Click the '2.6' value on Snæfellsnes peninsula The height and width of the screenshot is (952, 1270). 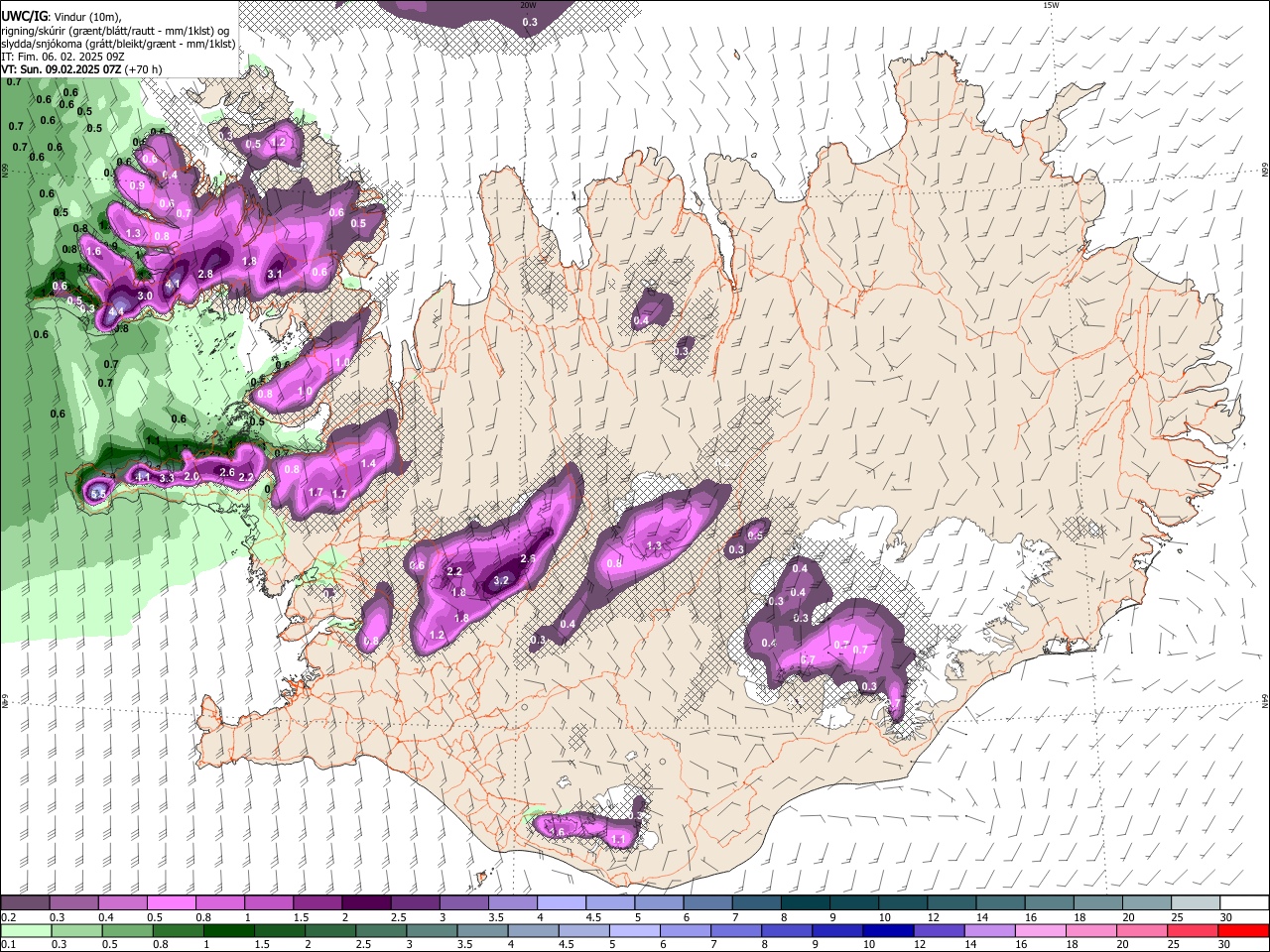226,473
